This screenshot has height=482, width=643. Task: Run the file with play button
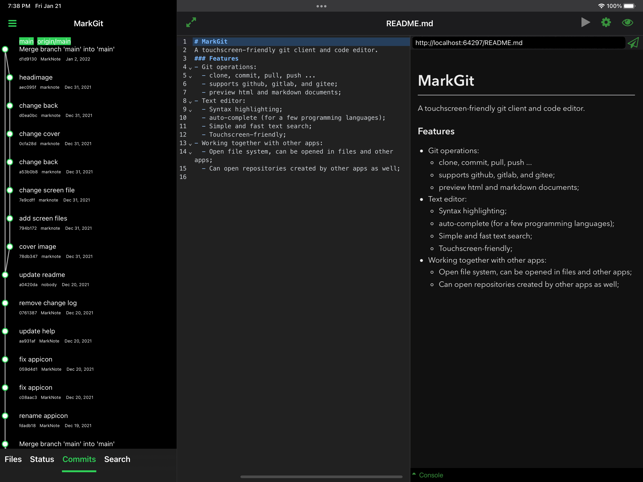(585, 23)
